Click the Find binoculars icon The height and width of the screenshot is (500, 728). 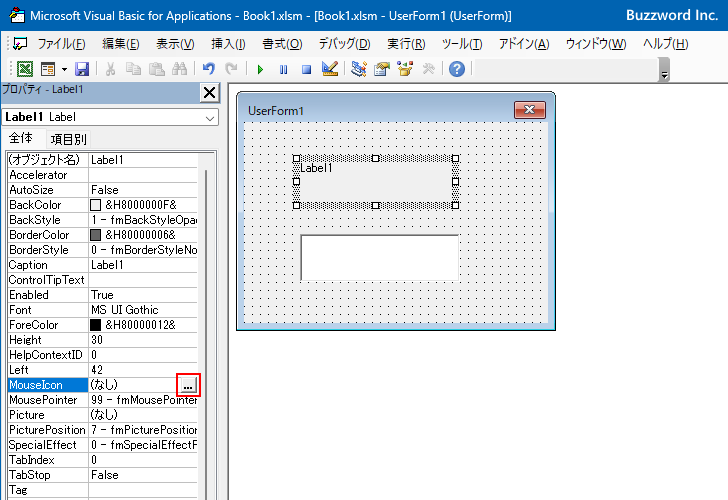180,69
